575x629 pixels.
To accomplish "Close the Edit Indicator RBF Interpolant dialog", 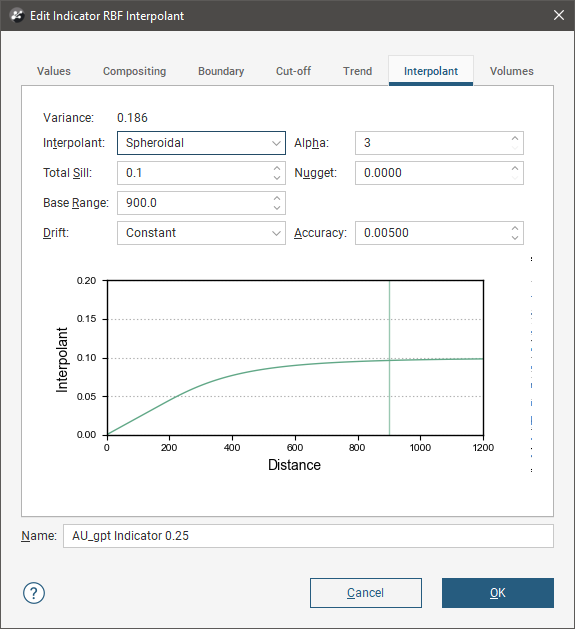I will pos(559,15).
